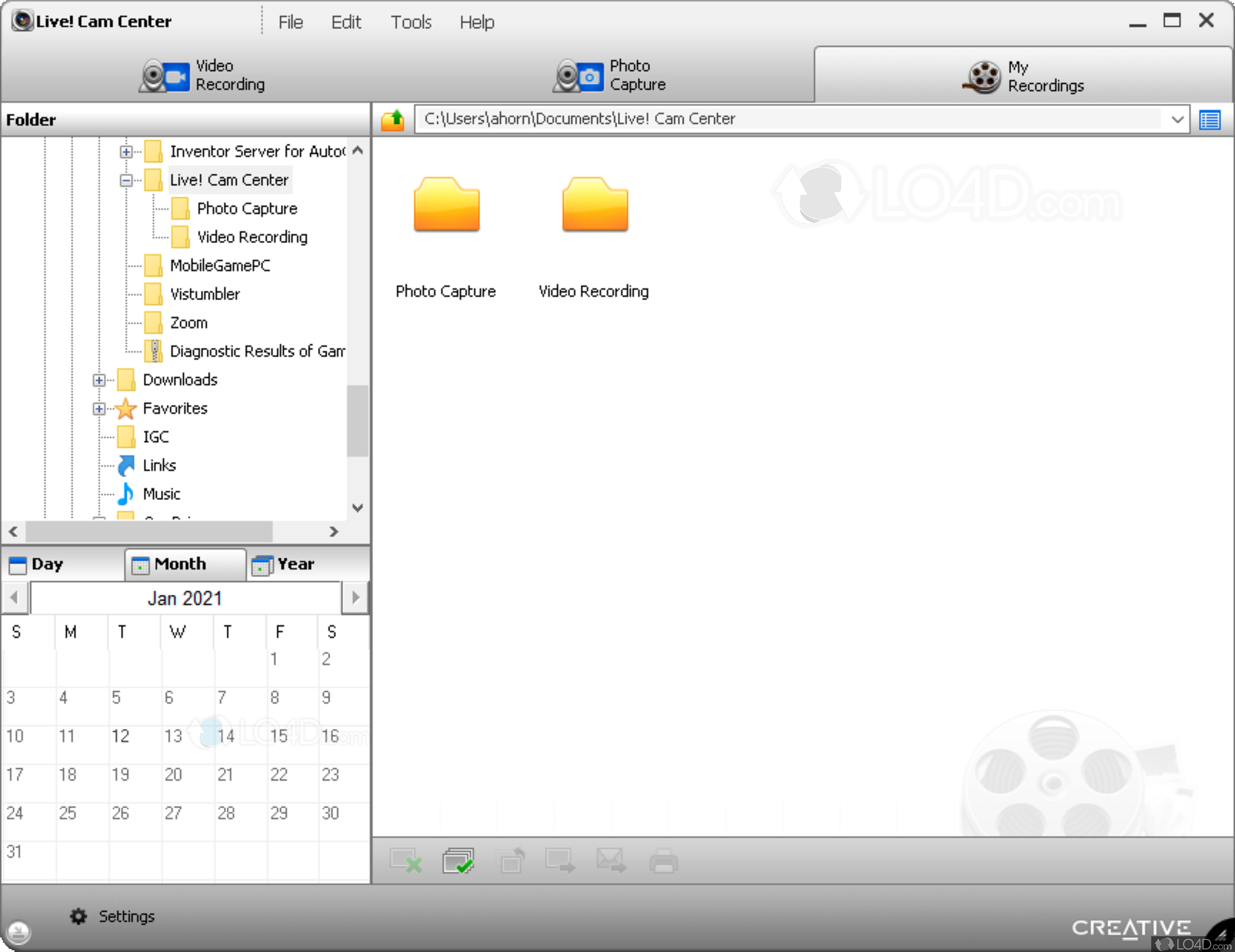The height and width of the screenshot is (952, 1235).
Task: Open the Edit menu
Action: click(x=346, y=22)
